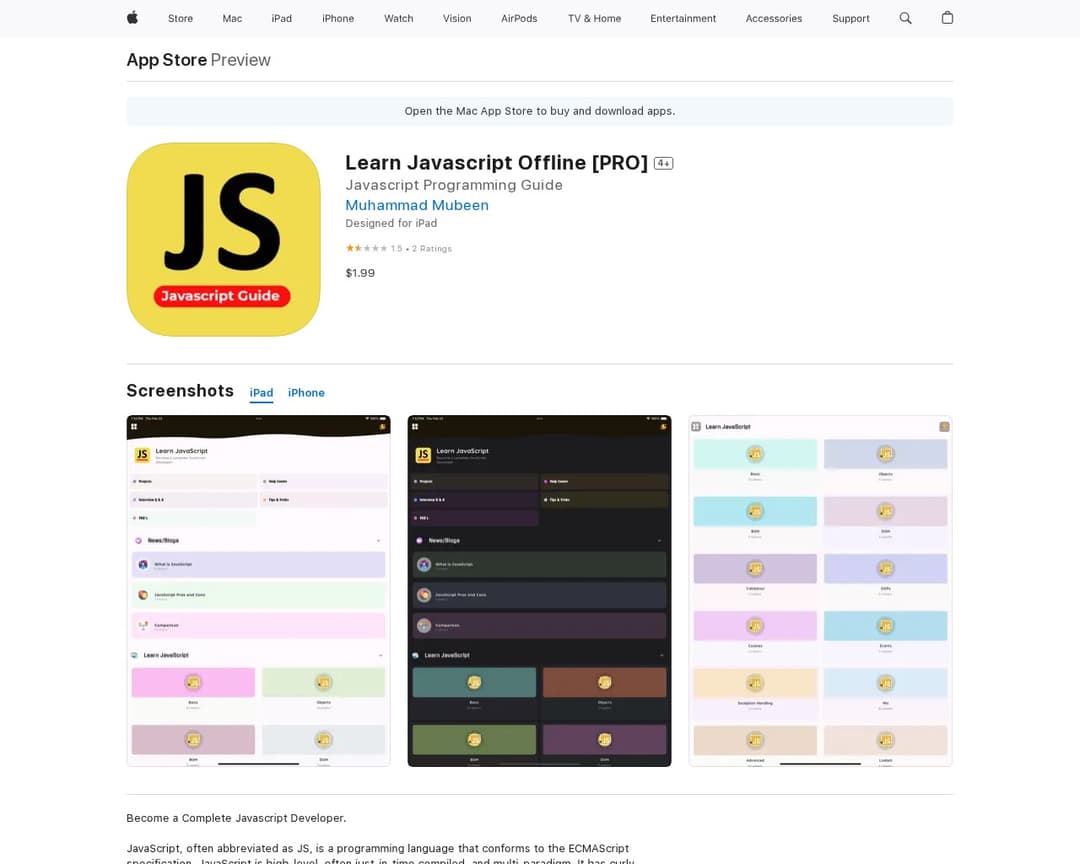The image size is (1080, 864).
Task: Switch to iPhone screenshots tab
Action: (x=306, y=393)
